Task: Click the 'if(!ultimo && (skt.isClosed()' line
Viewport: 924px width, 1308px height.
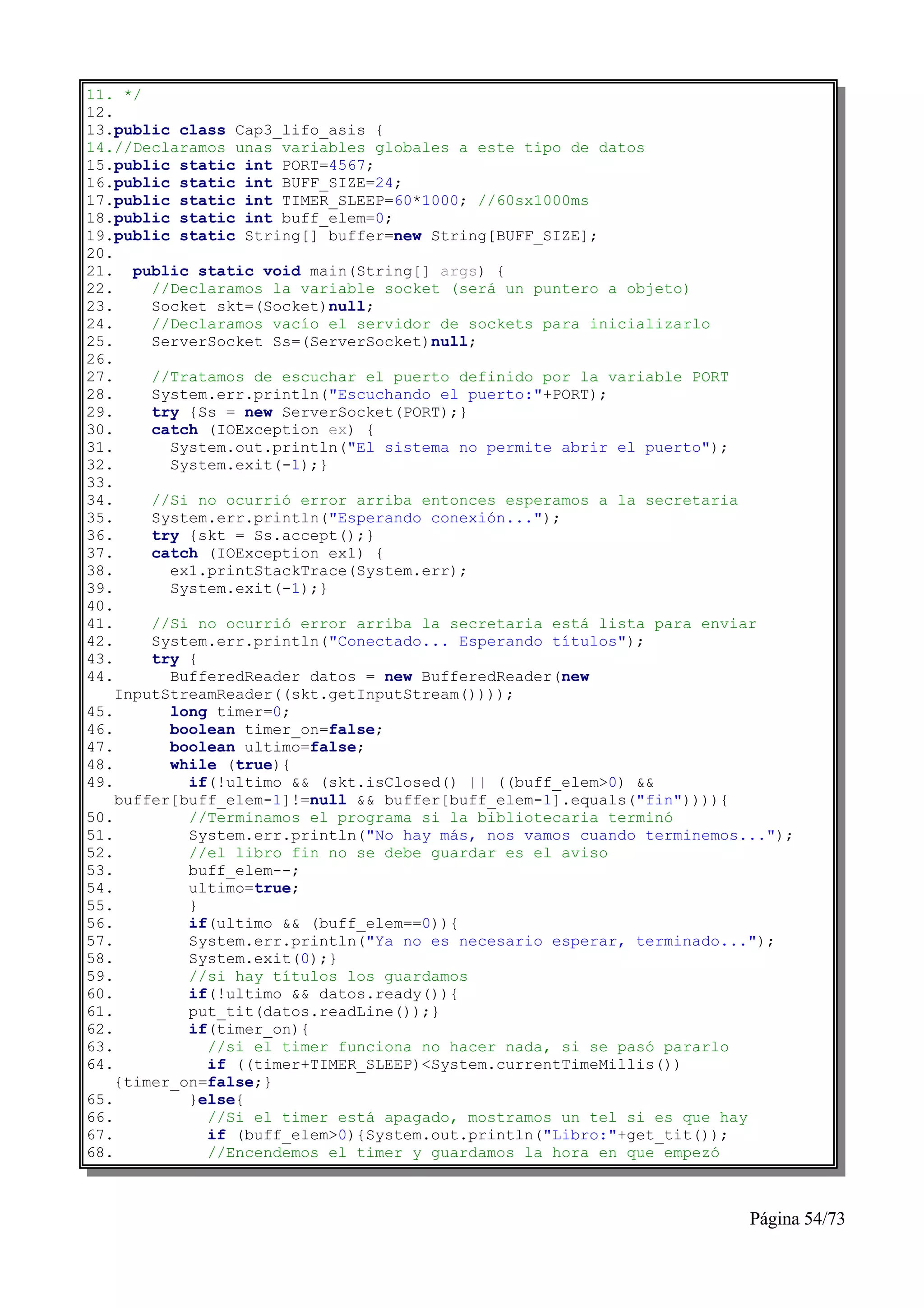Action: click(422, 784)
